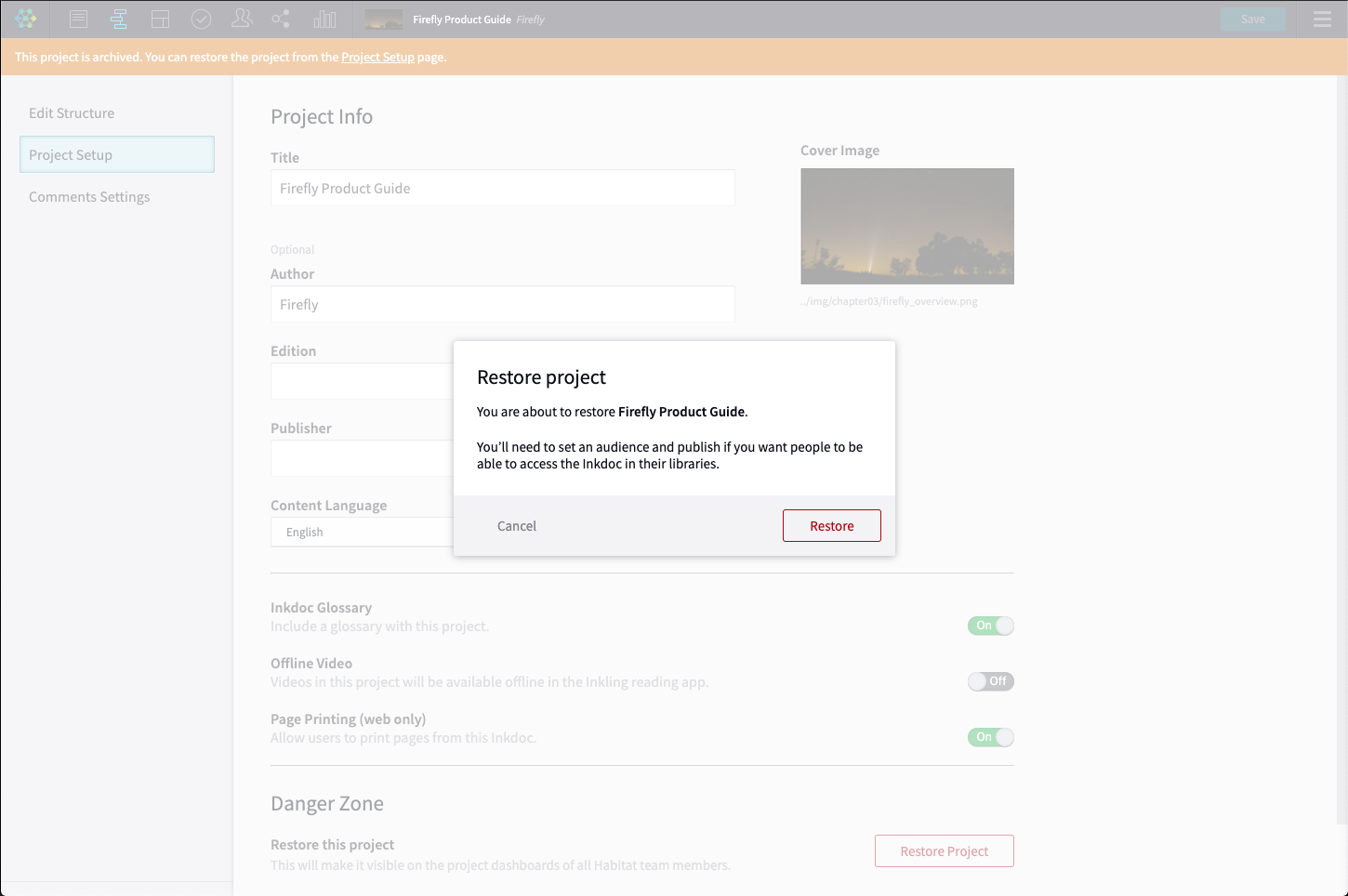The height and width of the screenshot is (896, 1348).
Task: Click the Habitat logo icon
Action: click(x=26, y=19)
